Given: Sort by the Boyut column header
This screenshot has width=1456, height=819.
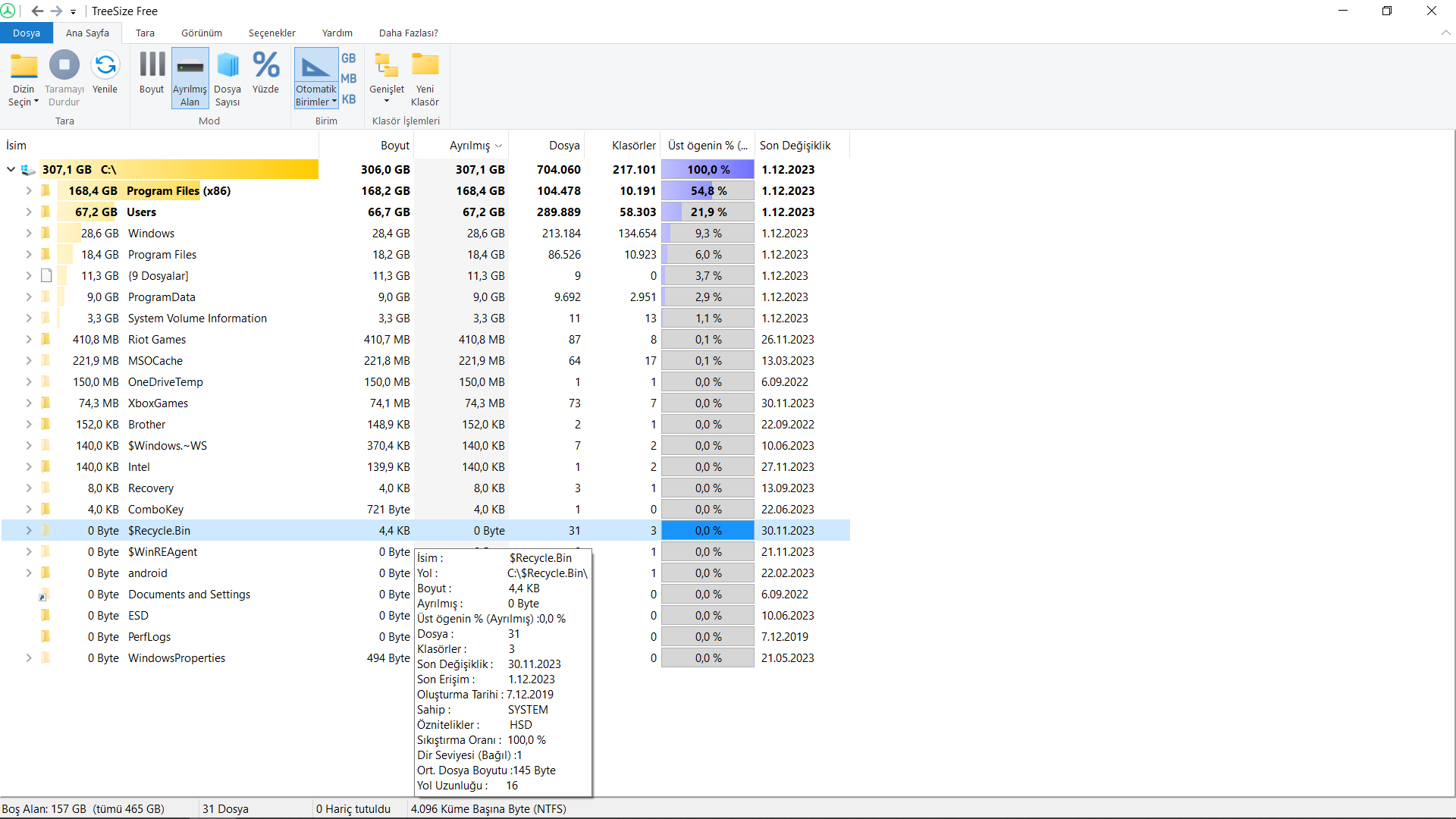Looking at the screenshot, I should tap(394, 146).
